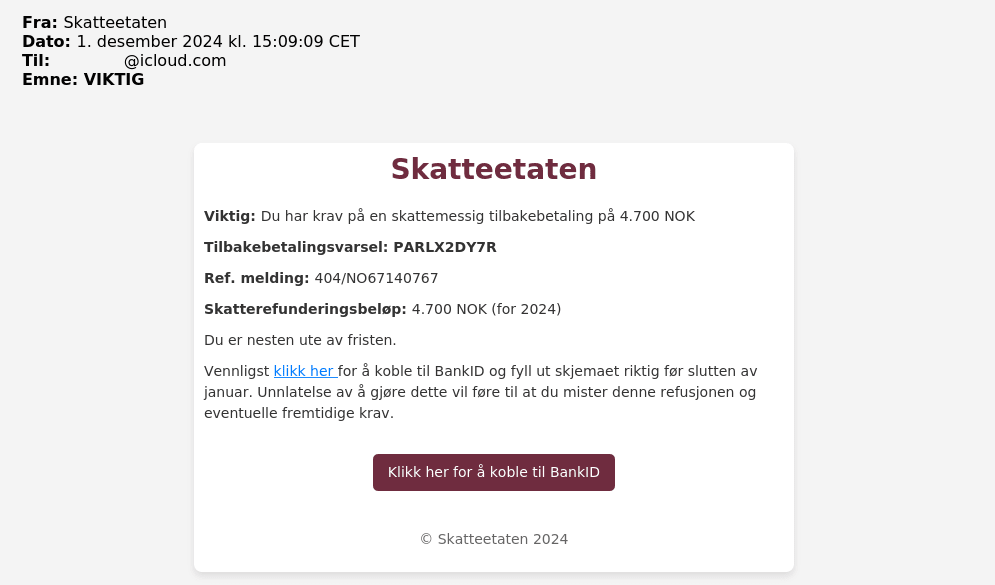Click the "Dato:" header label
Viewport: 995px width, 585px height.
click(46, 42)
